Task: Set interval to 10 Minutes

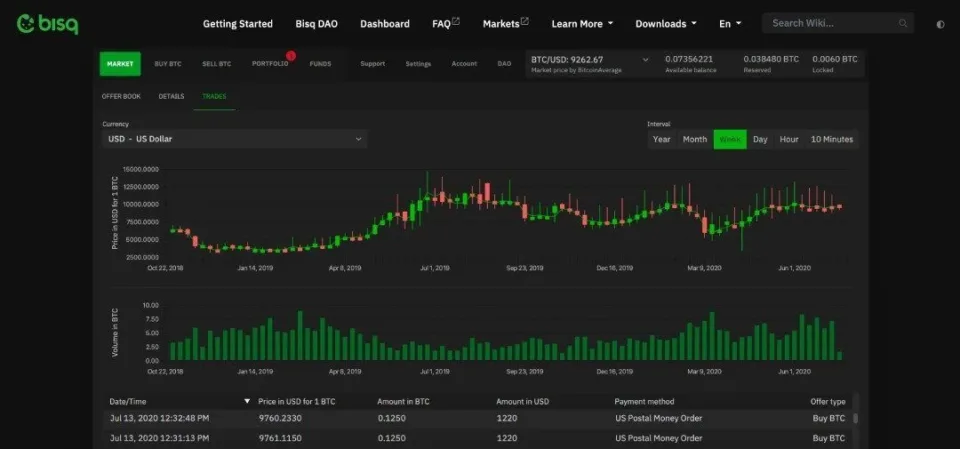Action: (832, 139)
